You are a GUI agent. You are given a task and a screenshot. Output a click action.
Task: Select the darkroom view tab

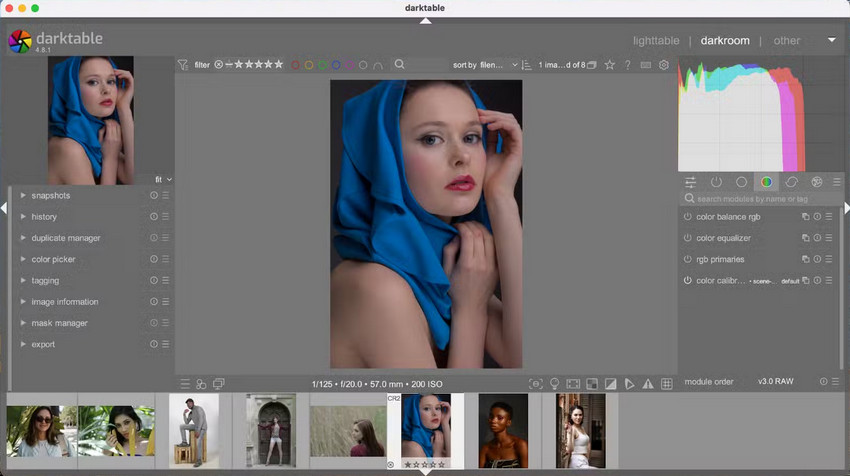pos(725,41)
